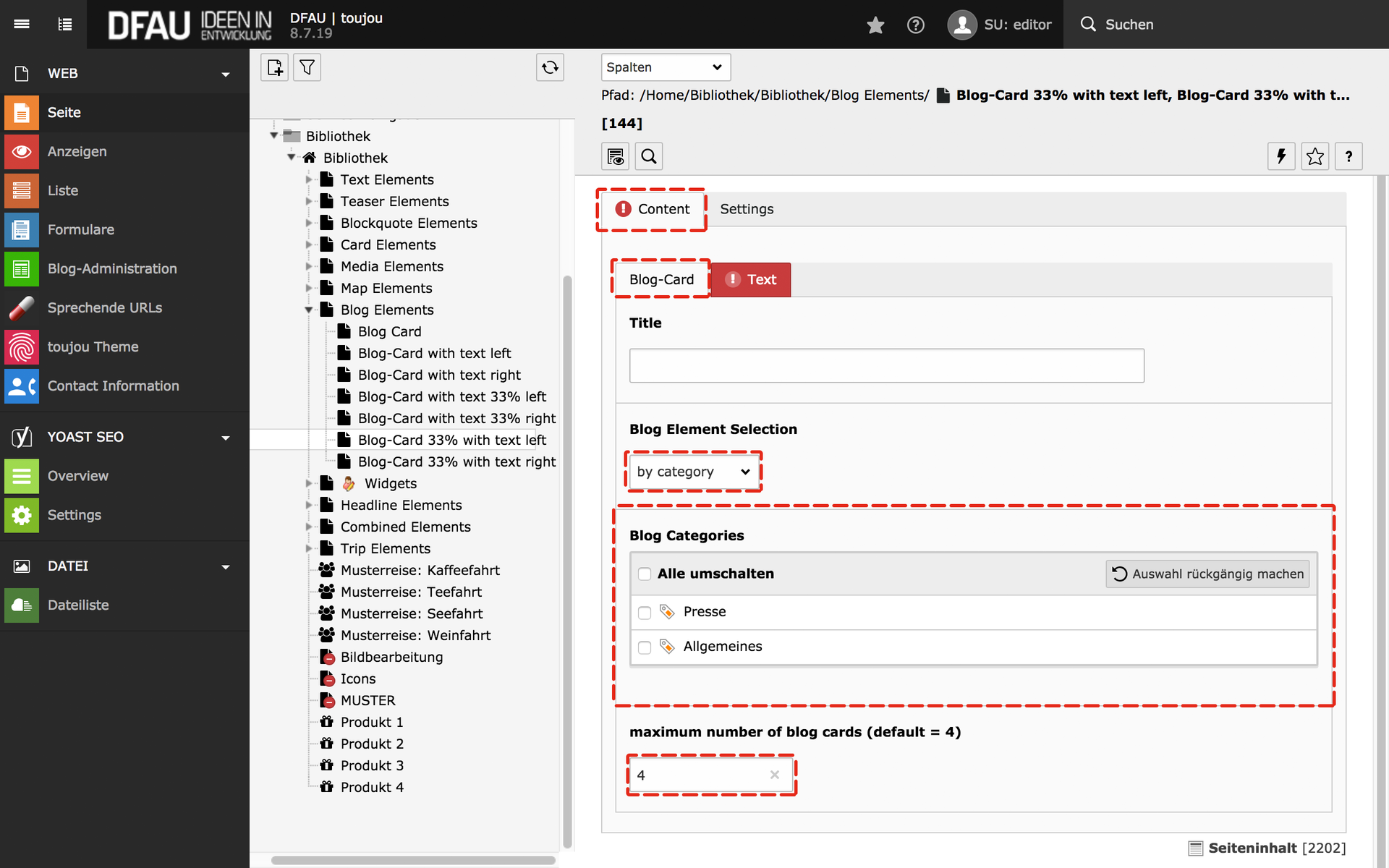1389x868 pixels.
Task: Open the page tree filter funnel icon
Action: pos(307,67)
